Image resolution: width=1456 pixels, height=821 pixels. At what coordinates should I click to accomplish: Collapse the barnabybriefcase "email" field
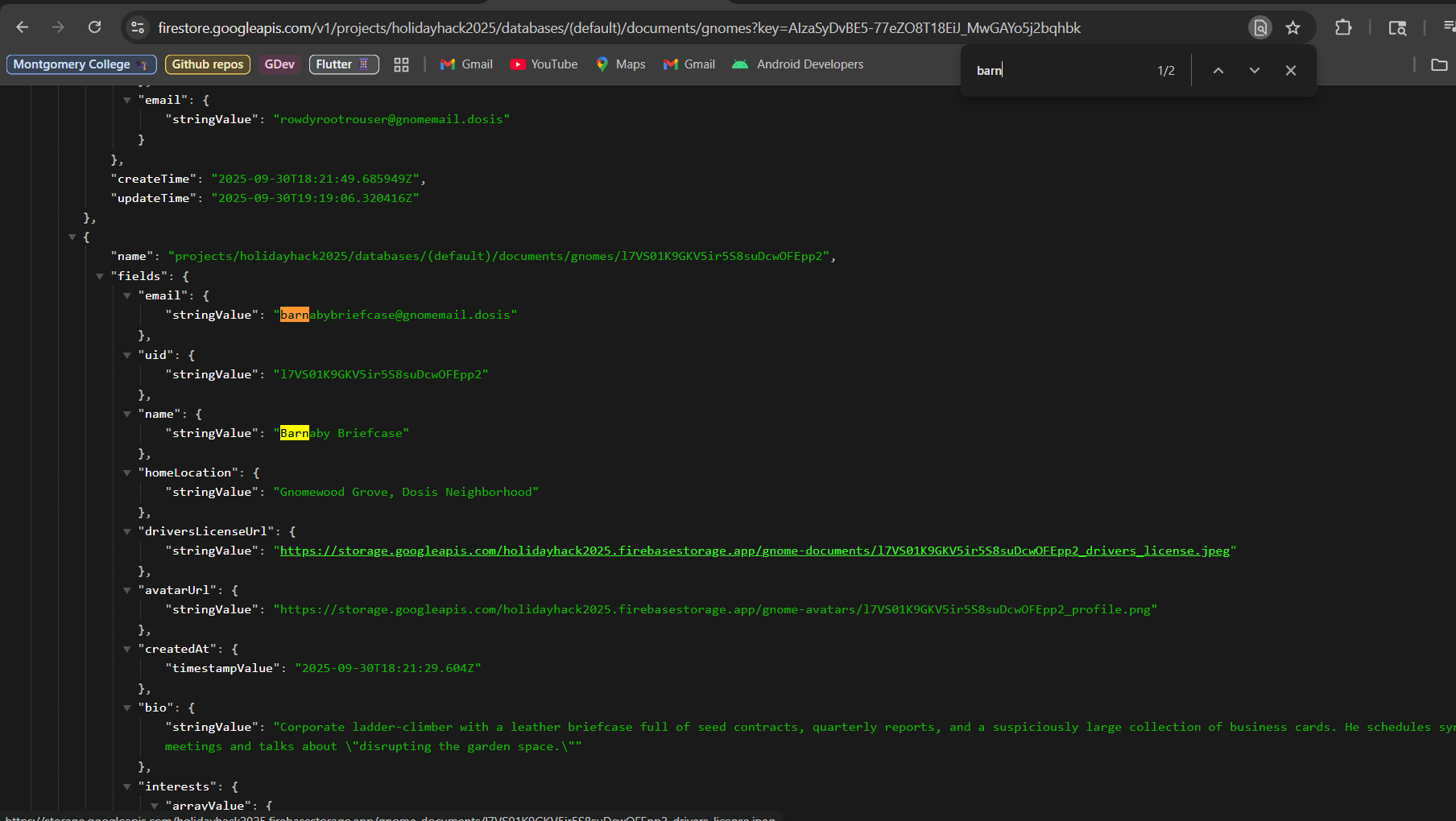(x=127, y=295)
